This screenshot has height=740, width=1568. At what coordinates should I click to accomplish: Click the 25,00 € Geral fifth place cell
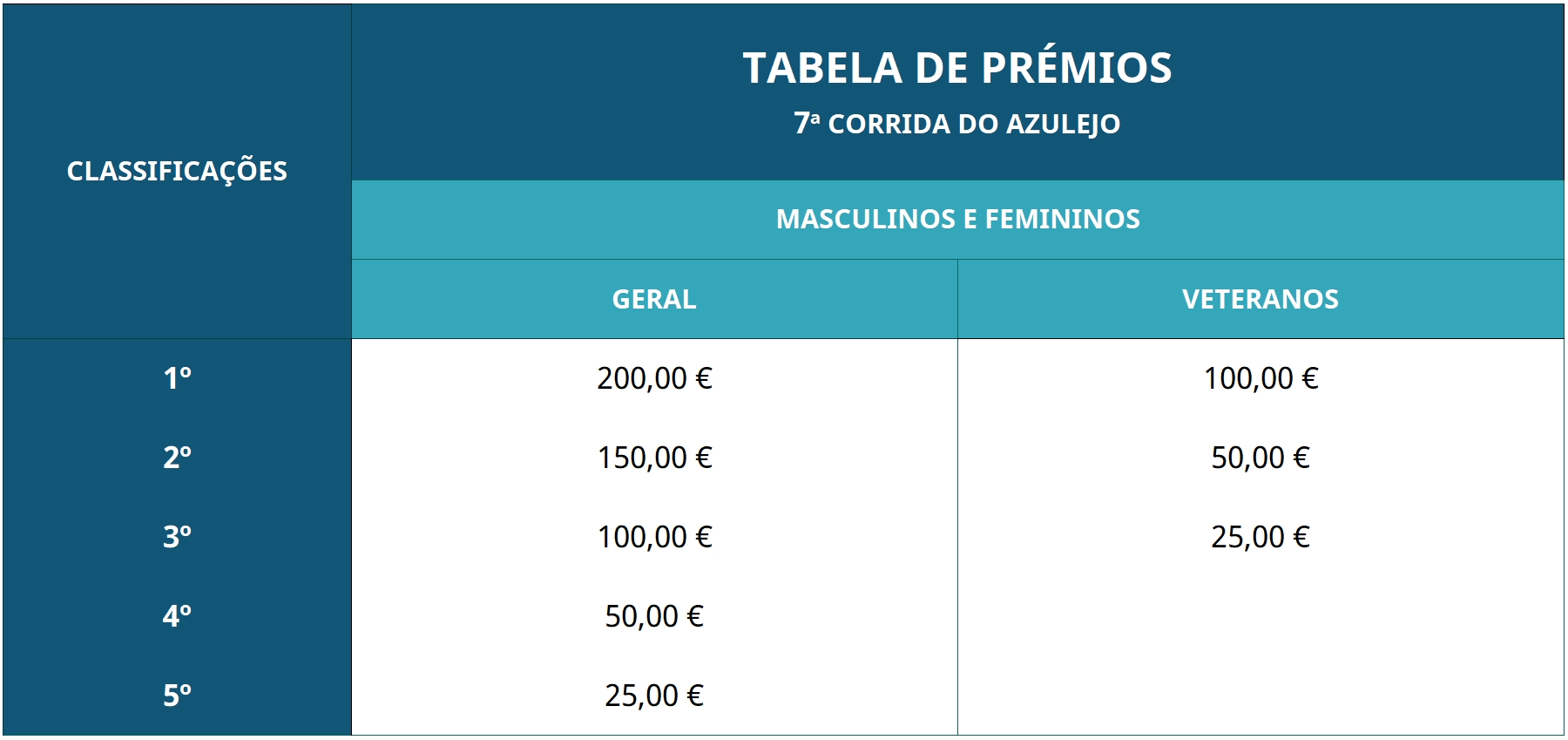tap(654, 696)
